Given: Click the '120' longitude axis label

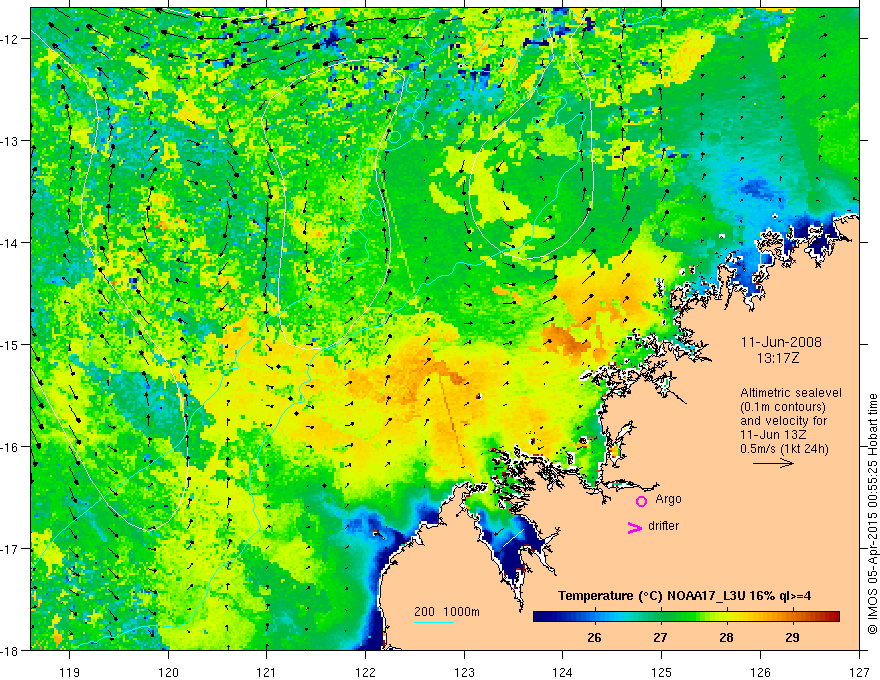Looking at the screenshot, I should (168, 672).
